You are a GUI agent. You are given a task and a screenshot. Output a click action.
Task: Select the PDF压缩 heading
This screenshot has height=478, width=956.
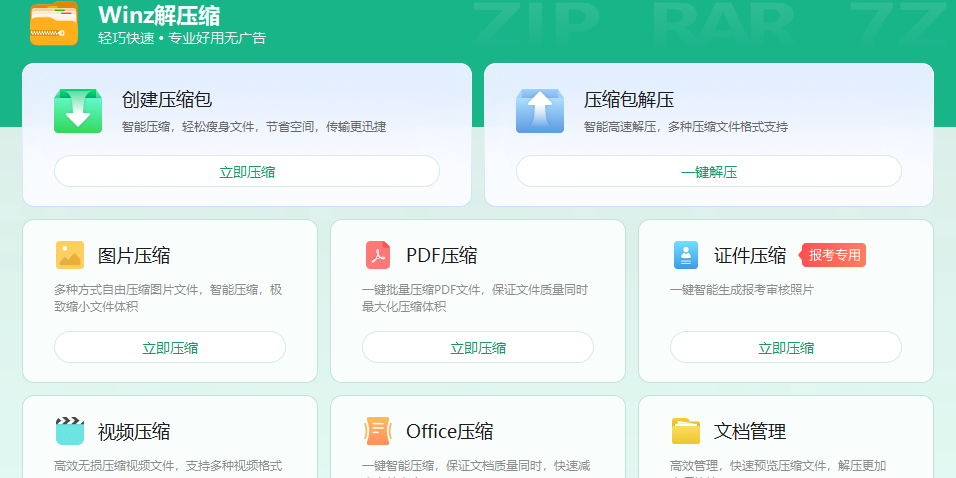(x=442, y=255)
